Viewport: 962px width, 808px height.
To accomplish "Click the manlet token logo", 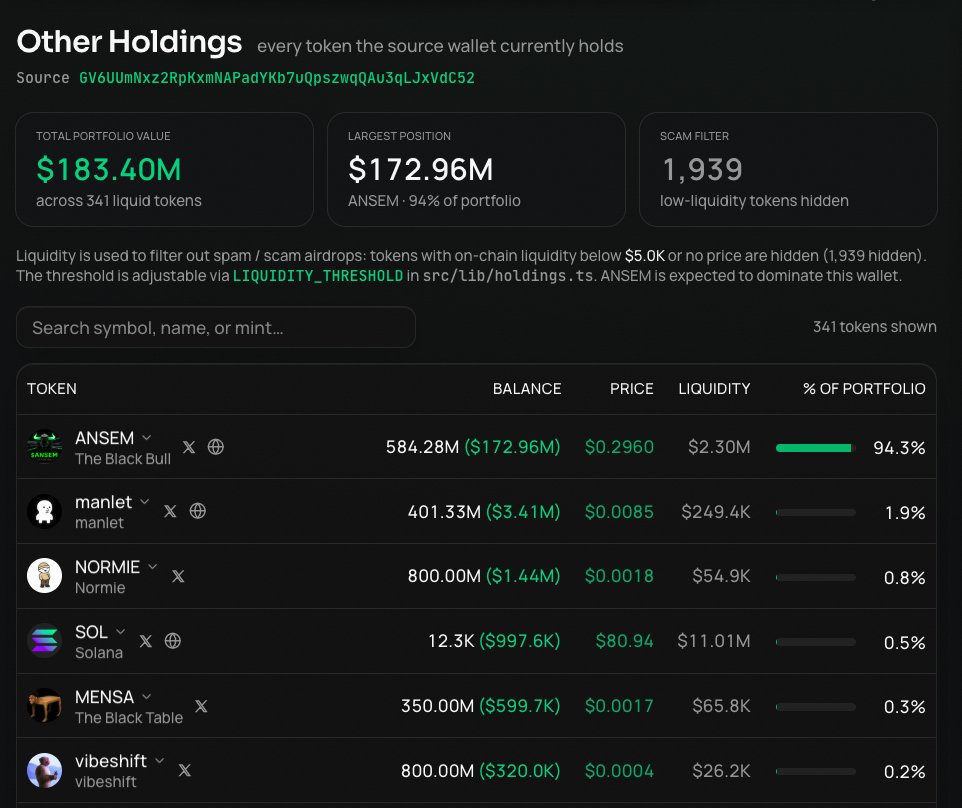I will pyautogui.click(x=44, y=511).
